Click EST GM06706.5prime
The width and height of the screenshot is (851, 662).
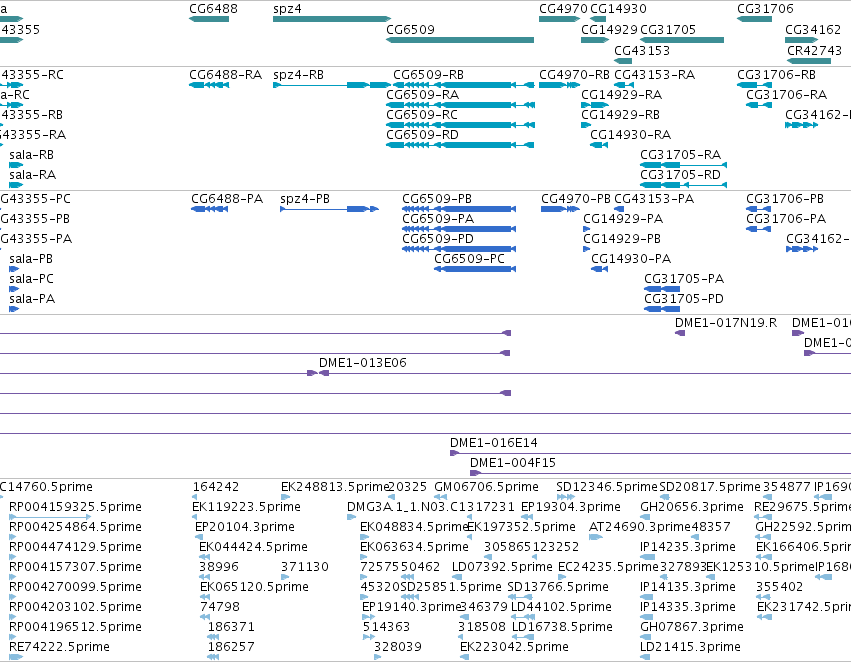point(486,487)
